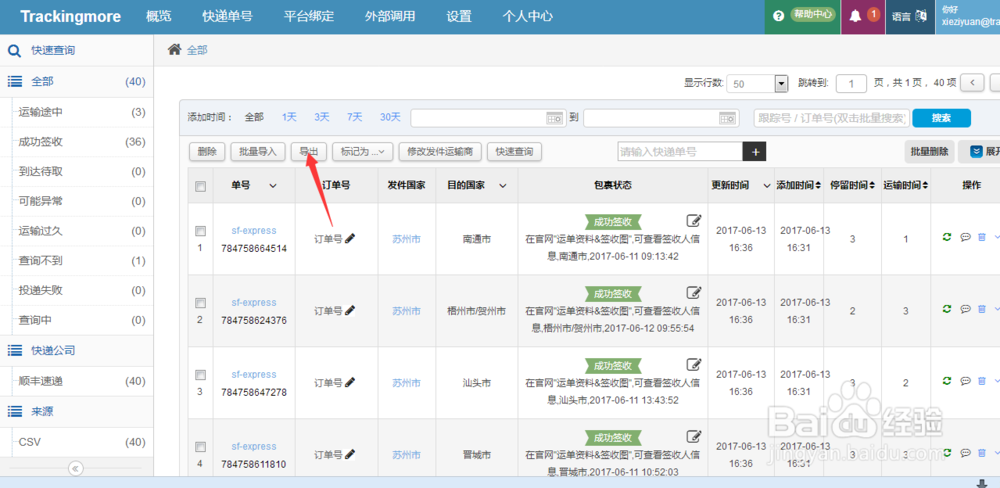Image resolution: width=1000 pixels, height=488 pixels.
Task: Click the 导出 export button
Action: (x=309, y=152)
